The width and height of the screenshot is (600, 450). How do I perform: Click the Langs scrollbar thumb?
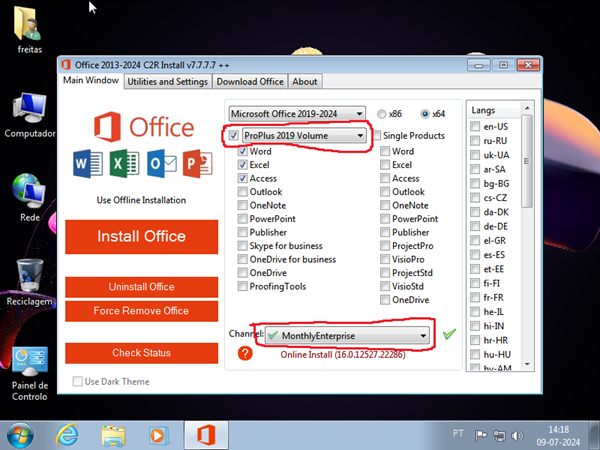click(x=527, y=161)
